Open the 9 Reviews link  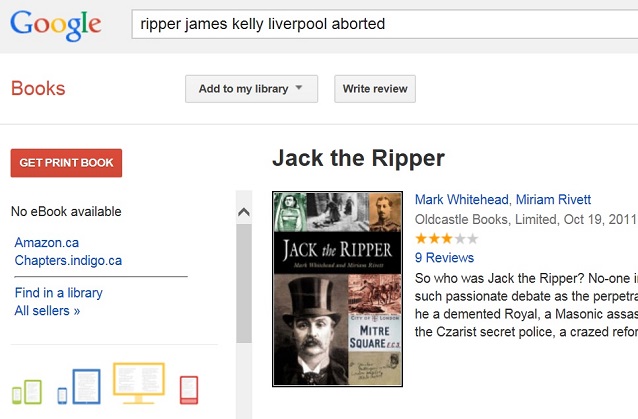[444, 258]
